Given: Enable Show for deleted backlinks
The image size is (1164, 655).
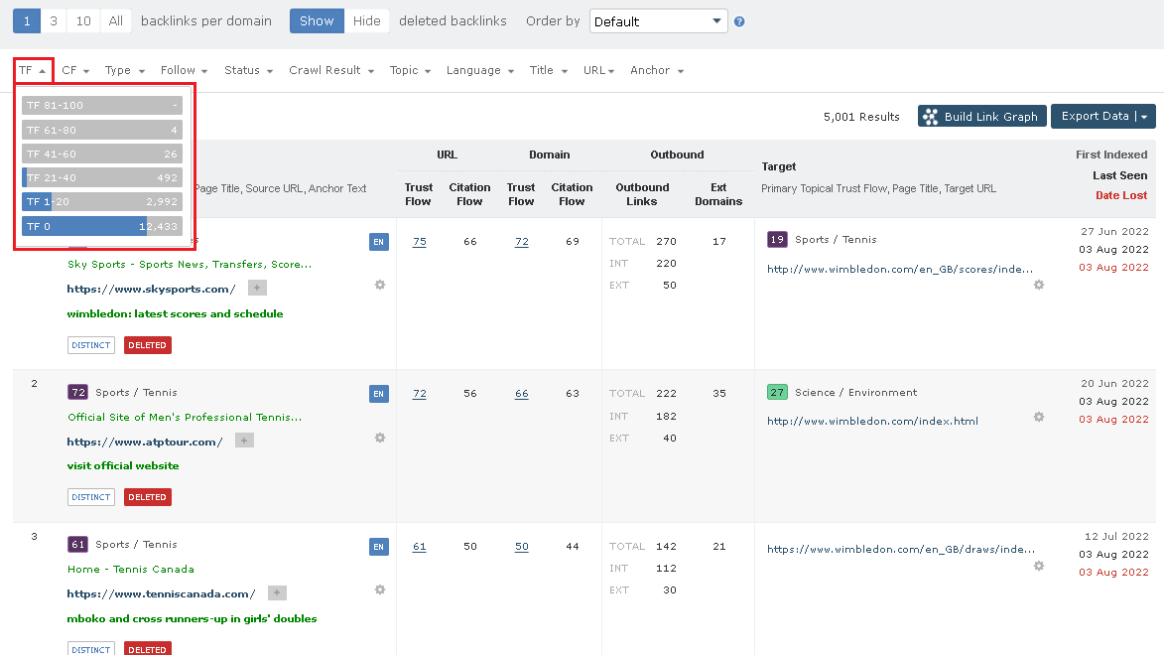Looking at the screenshot, I should tap(316, 20).
